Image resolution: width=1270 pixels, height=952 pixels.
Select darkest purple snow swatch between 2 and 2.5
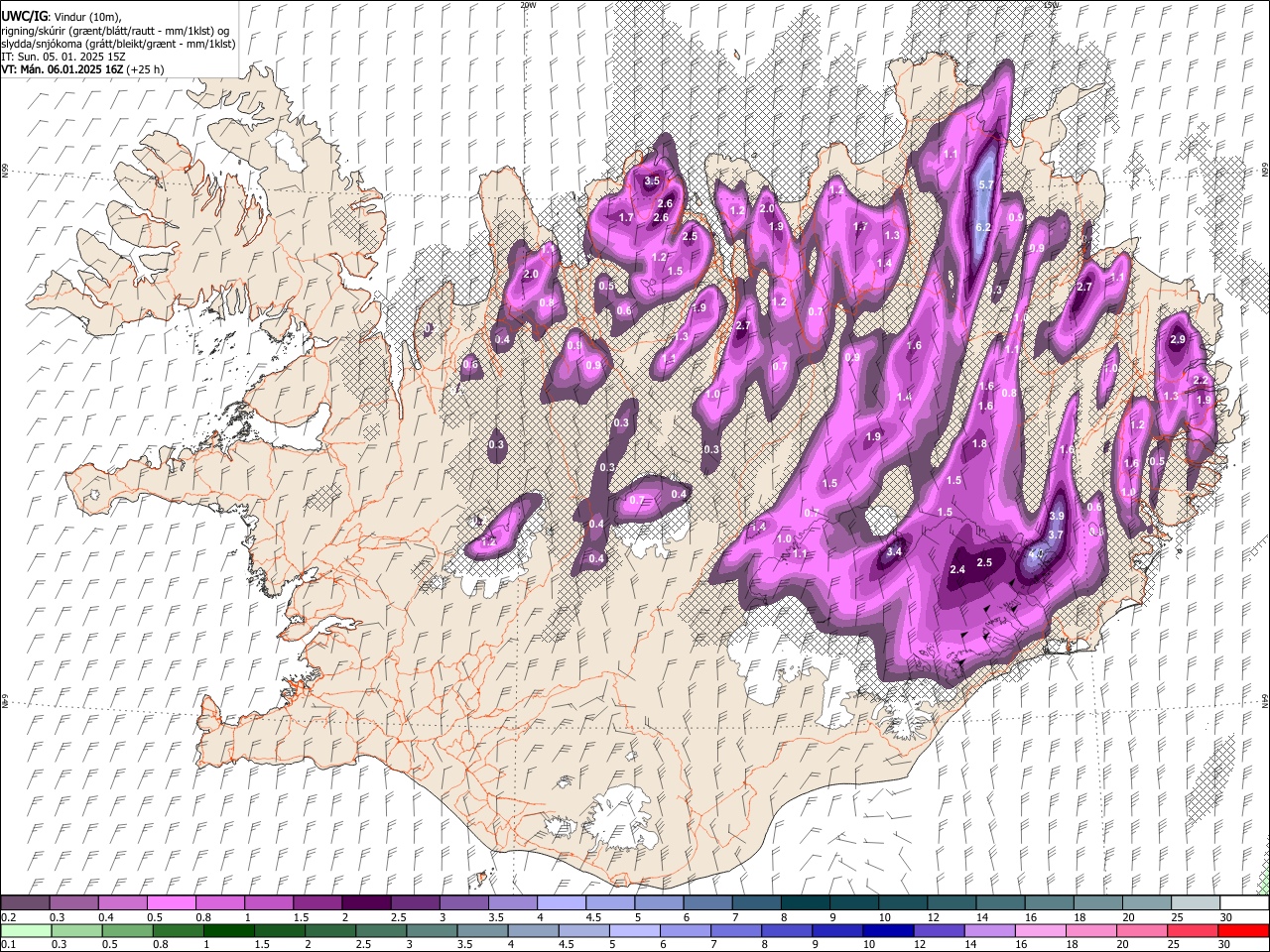click(x=365, y=903)
